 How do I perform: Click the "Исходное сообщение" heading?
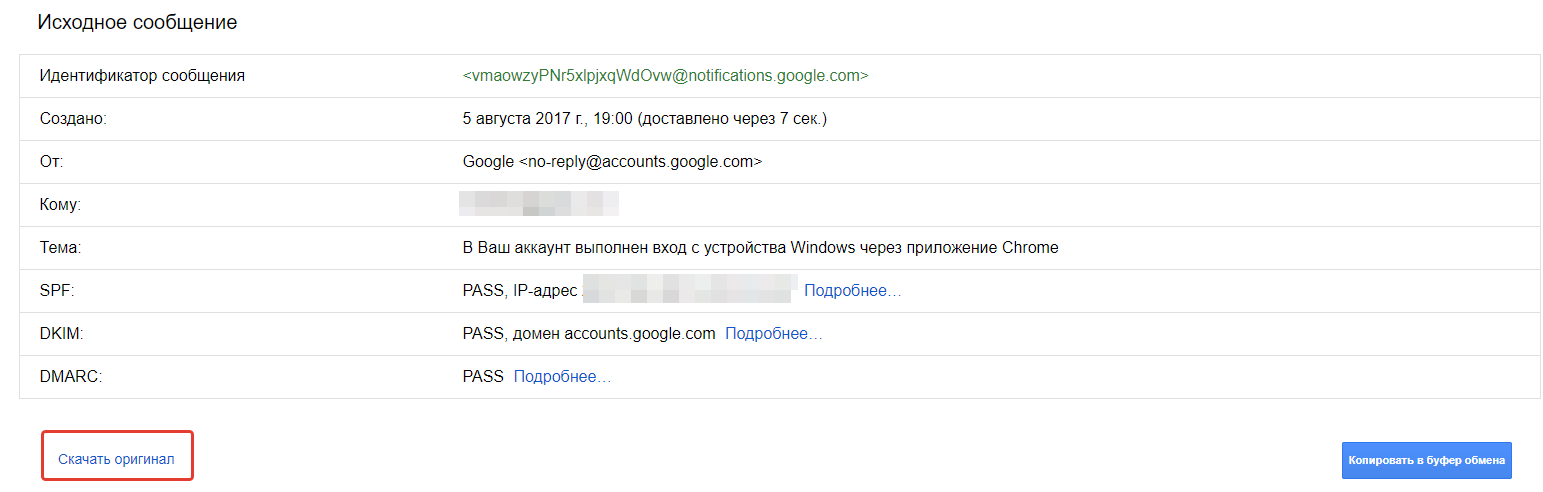(x=137, y=22)
